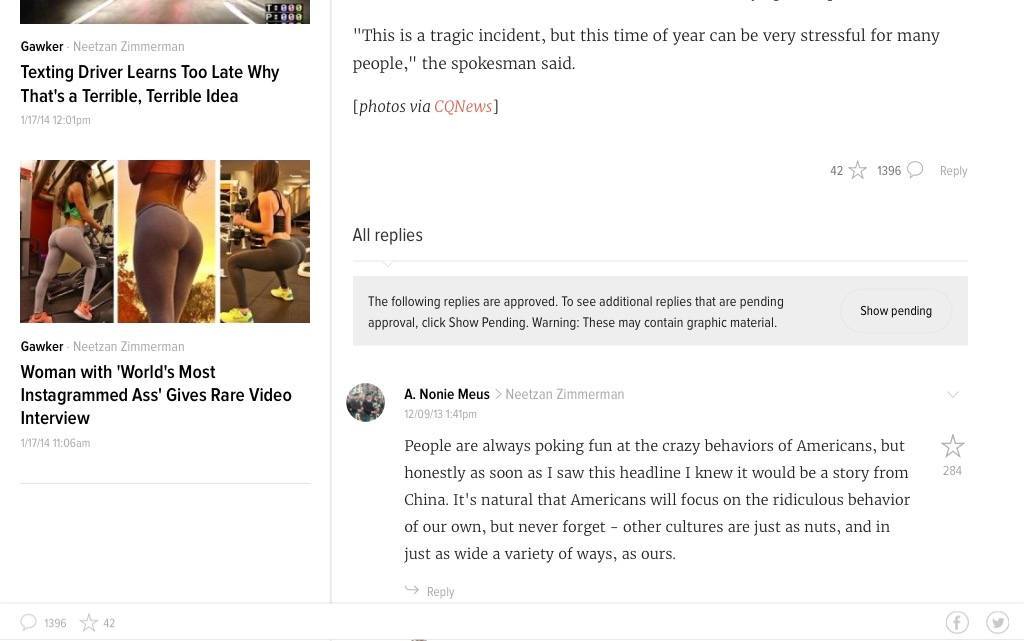Screen dimensions: 1024x641
Task: Open commenter name A. Nonie Meus
Action: 447,394
